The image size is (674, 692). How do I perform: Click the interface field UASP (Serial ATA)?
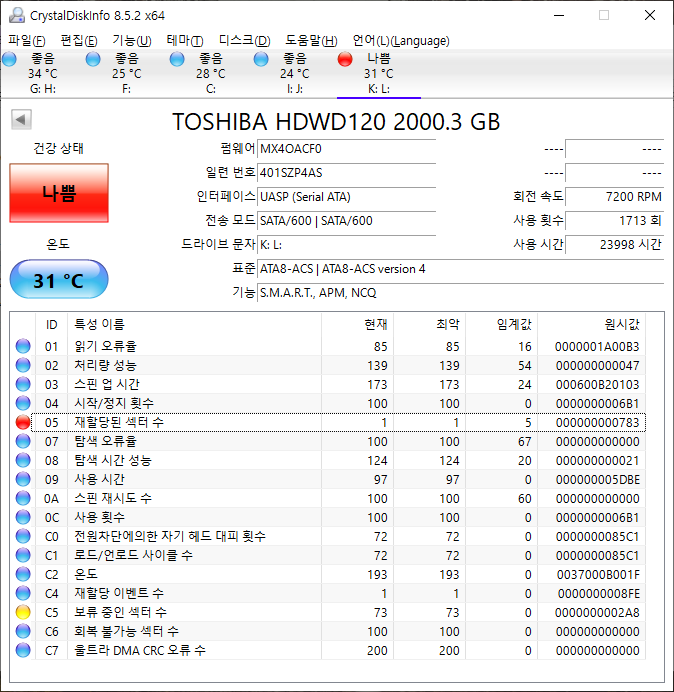click(x=346, y=196)
